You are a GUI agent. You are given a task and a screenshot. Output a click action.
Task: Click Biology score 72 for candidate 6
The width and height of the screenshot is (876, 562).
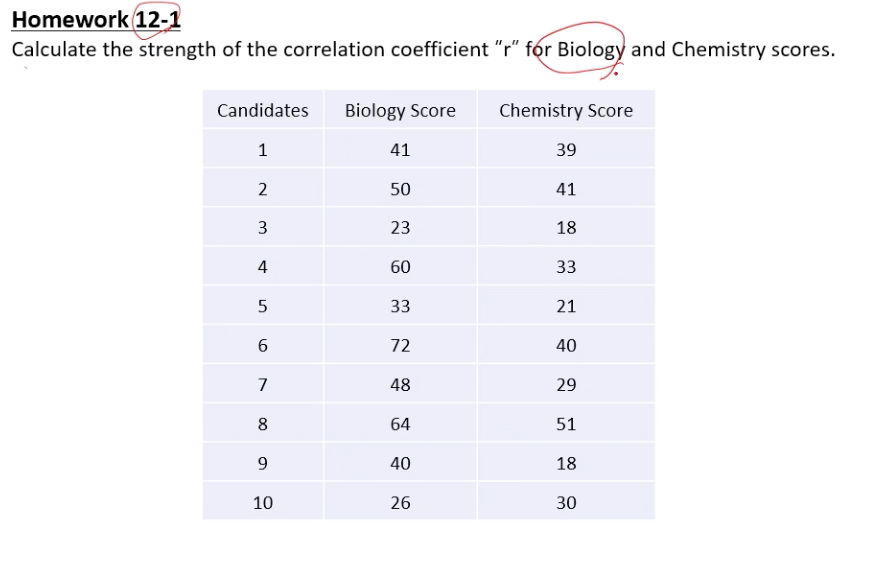coord(400,345)
